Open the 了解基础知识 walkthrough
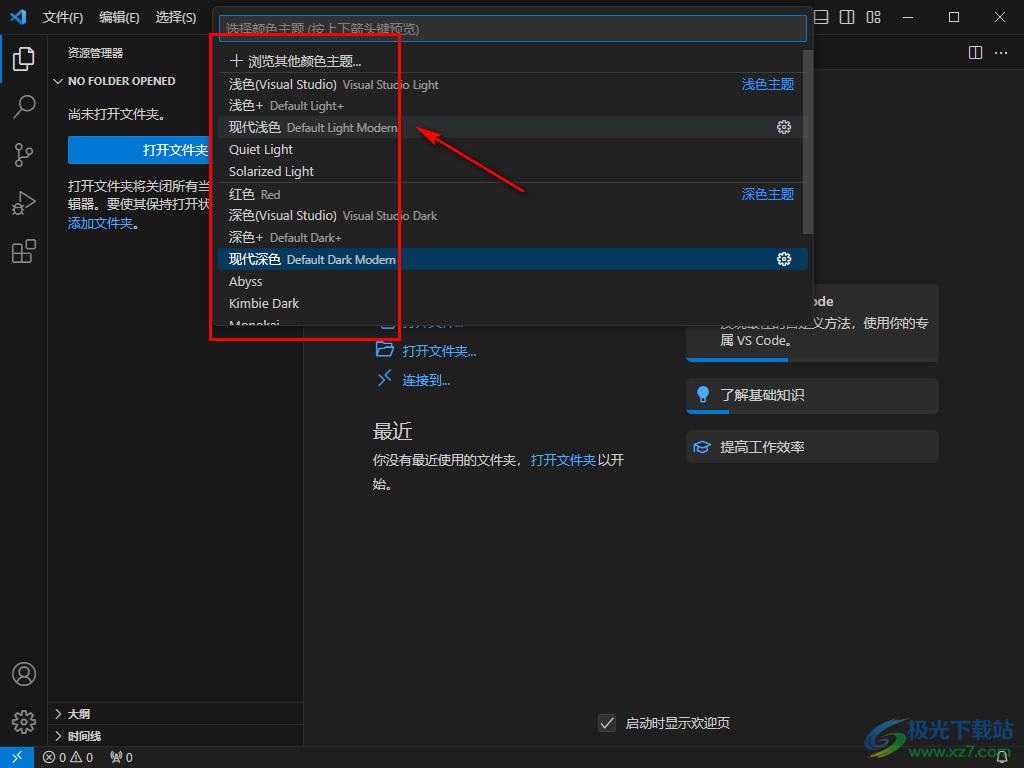1024x768 pixels. point(812,395)
